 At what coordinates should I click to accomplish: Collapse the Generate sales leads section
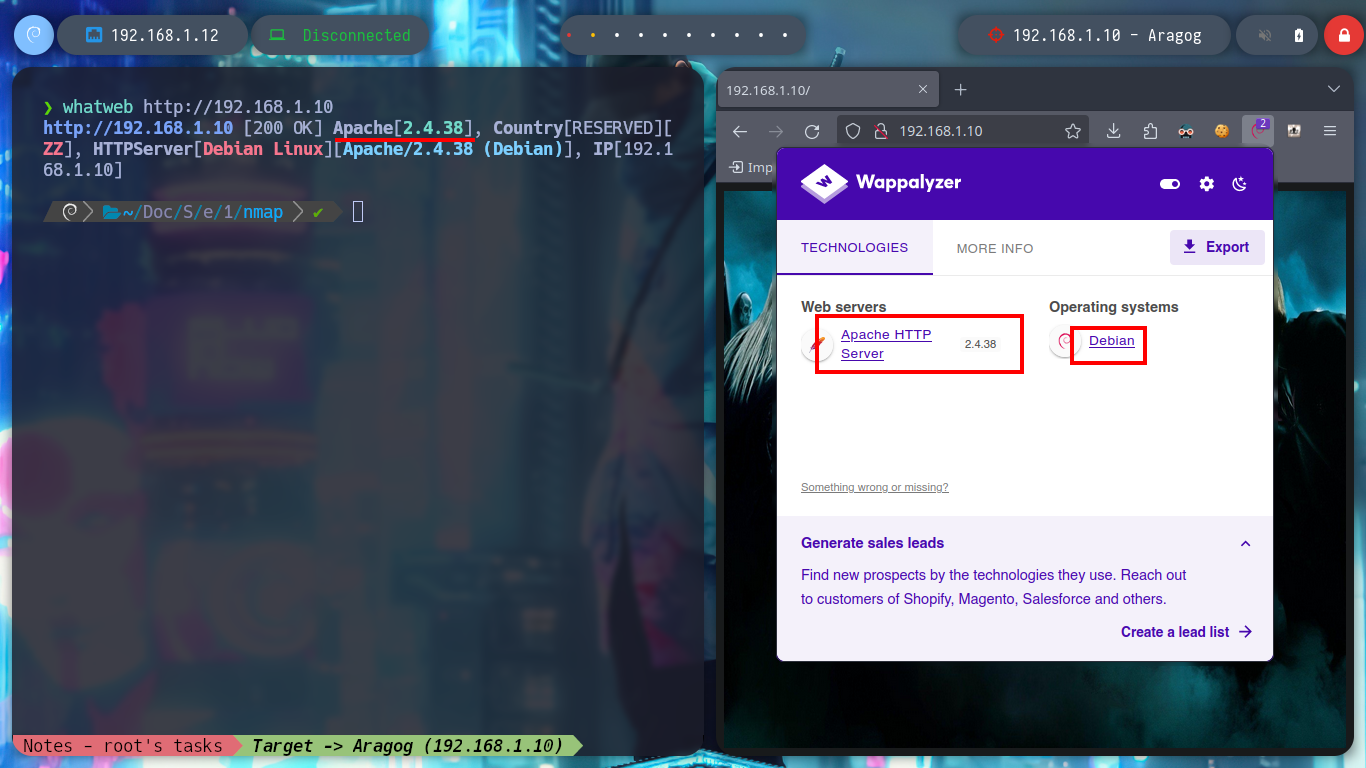[x=1246, y=544]
